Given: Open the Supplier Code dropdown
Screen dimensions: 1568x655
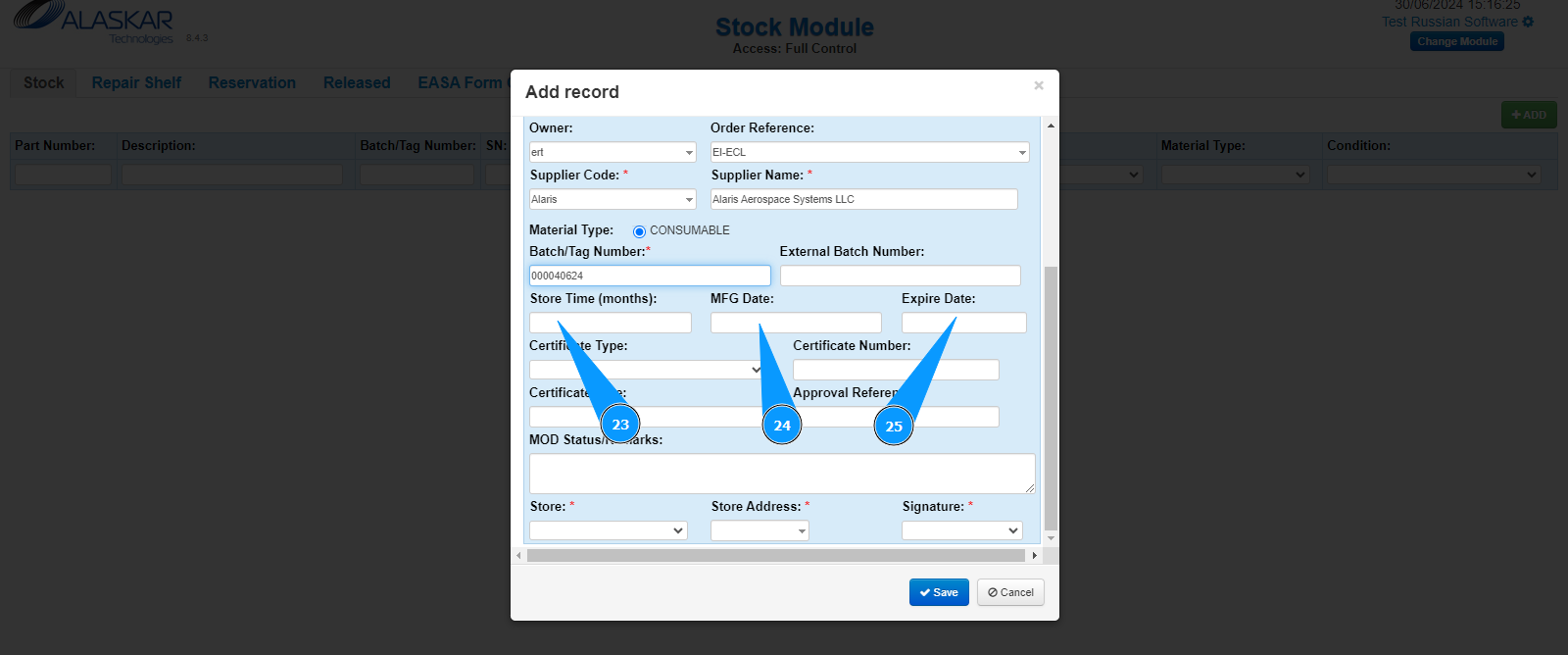Looking at the screenshot, I should point(689,200).
